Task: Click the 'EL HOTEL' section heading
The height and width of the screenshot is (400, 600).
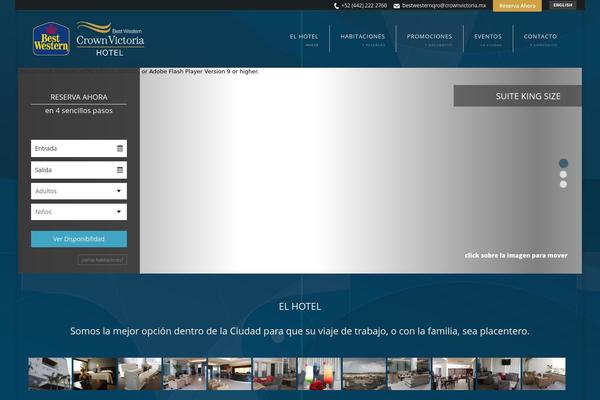Action: 300,307
